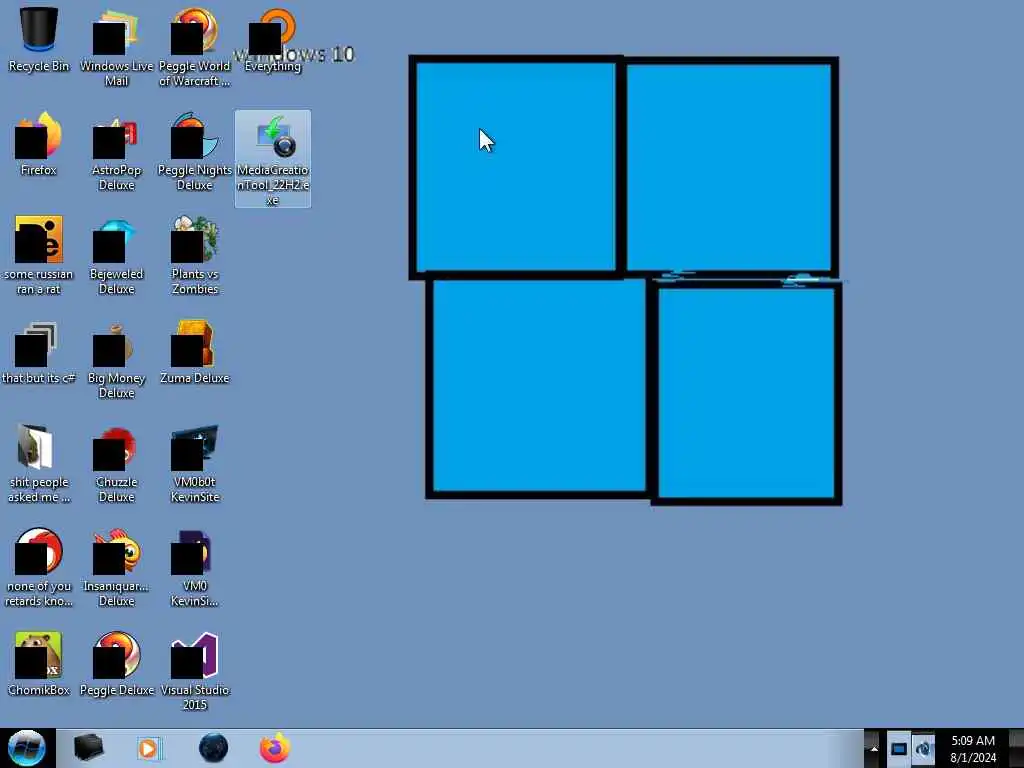Viewport: 1024px width, 768px height.
Task: Select Peggle World of Warcraft desktop icon
Action: pyautogui.click(x=195, y=47)
